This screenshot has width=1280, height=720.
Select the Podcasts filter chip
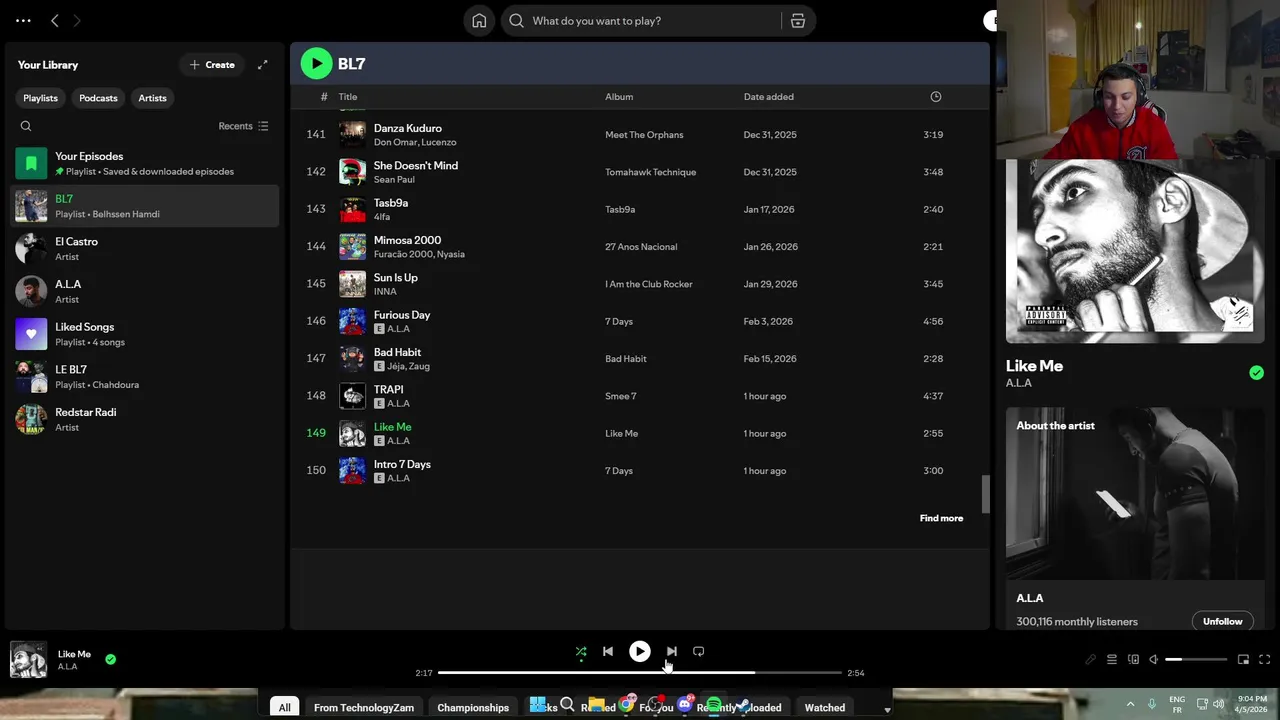(x=98, y=98)
